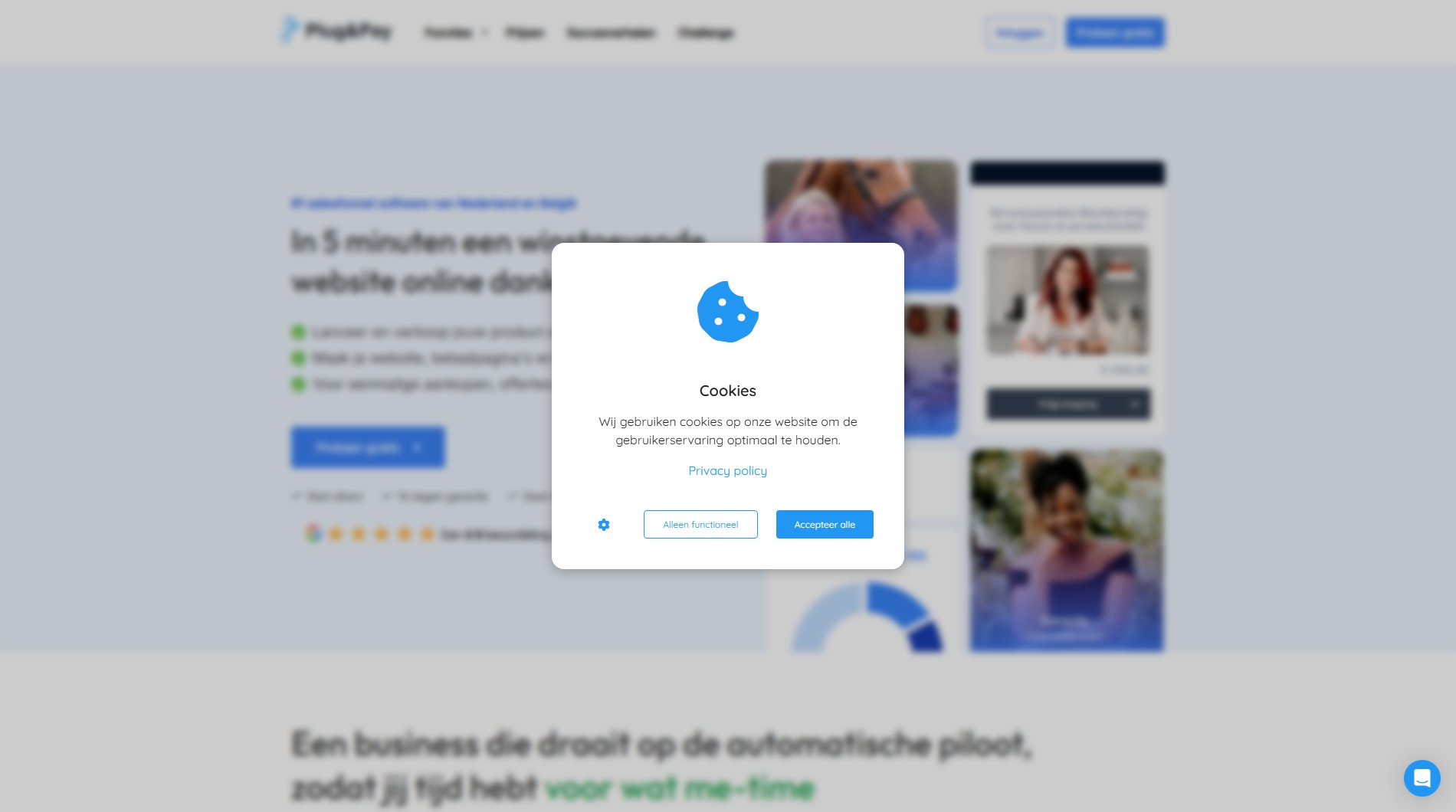This screenshot has width=1456, height=812.
Task: Click the blue cookie illustration
Action: (x=728, y=312)
